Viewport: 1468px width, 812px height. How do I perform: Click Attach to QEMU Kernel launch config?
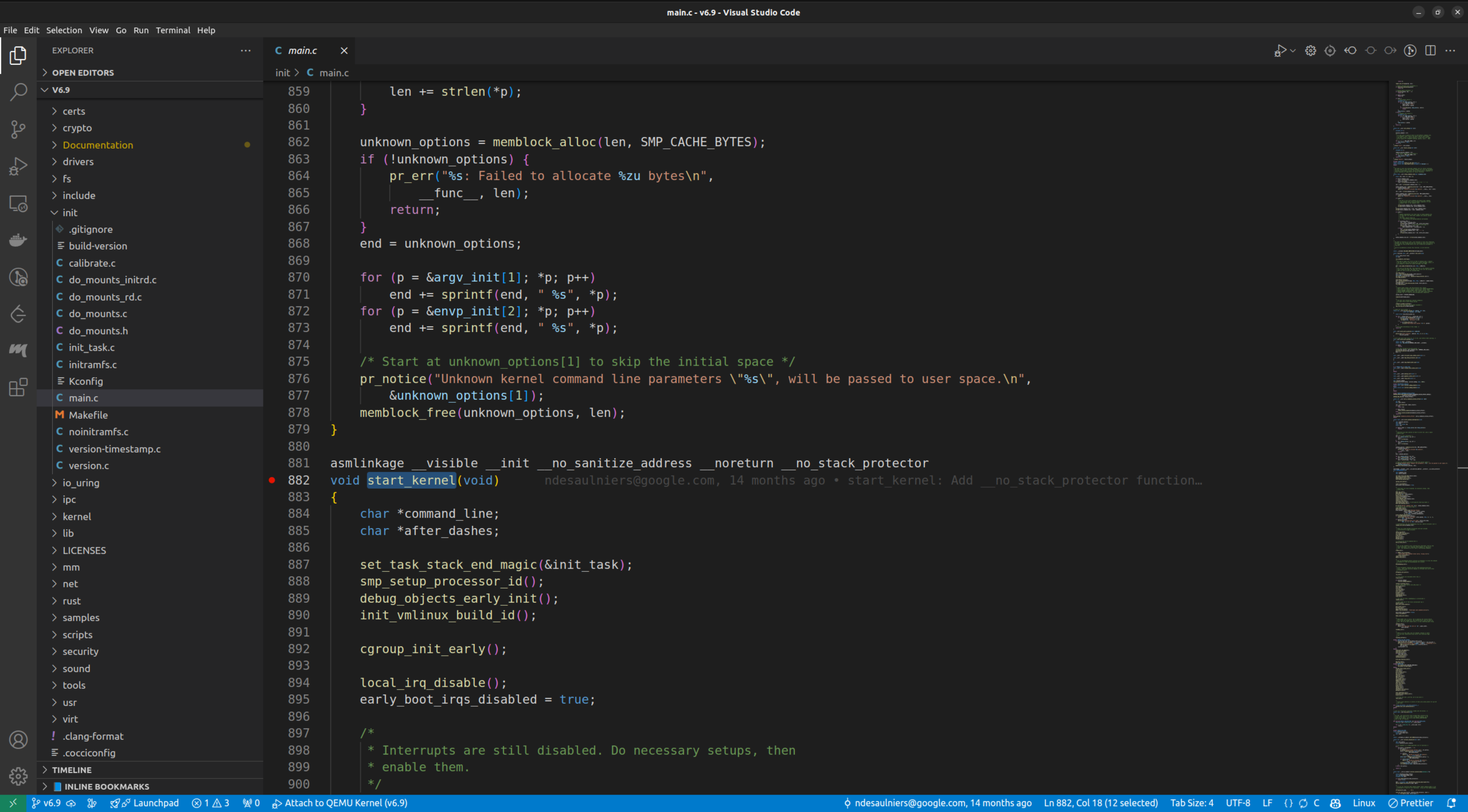click(340, 803)
